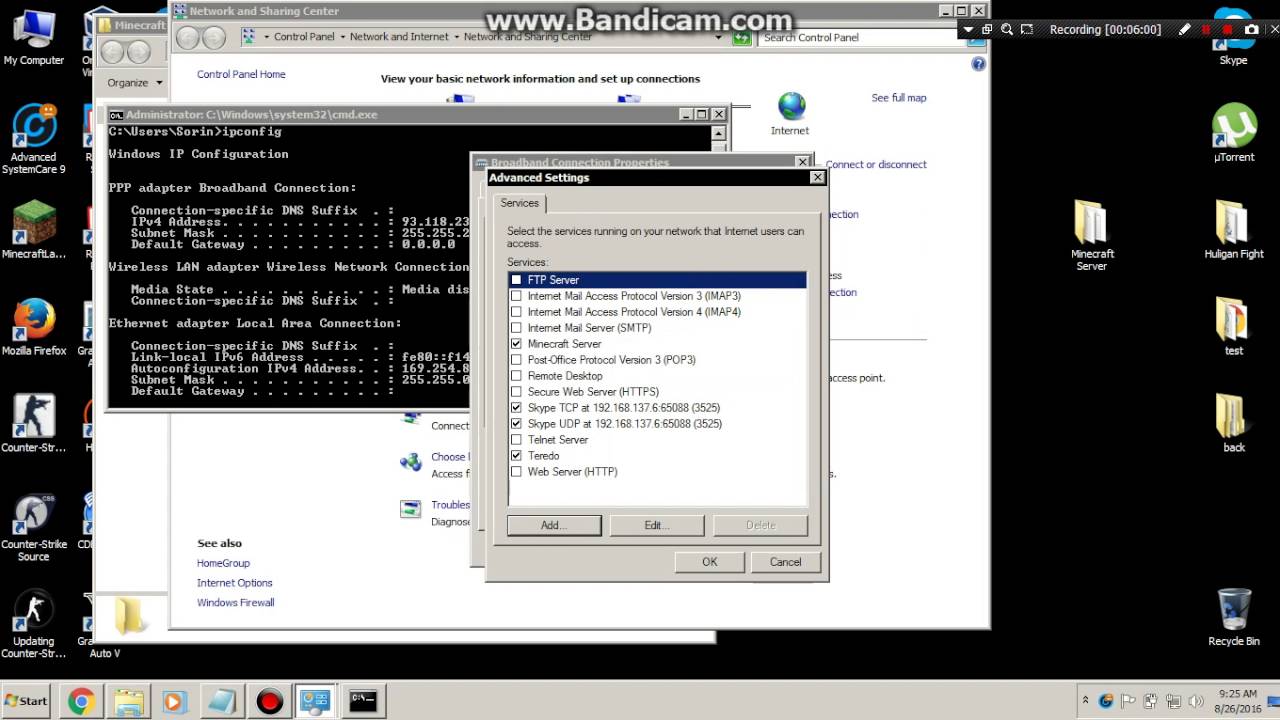The image size is (1280, 720).
Task: Uncheck Skype TCP service checkbox
Action: [516, 408]
